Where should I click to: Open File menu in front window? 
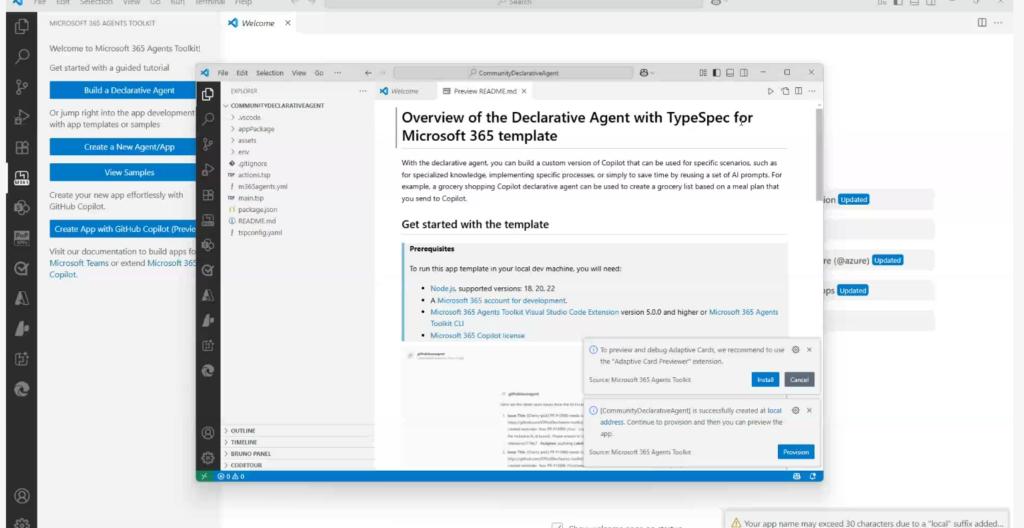[x=223, y=73]
